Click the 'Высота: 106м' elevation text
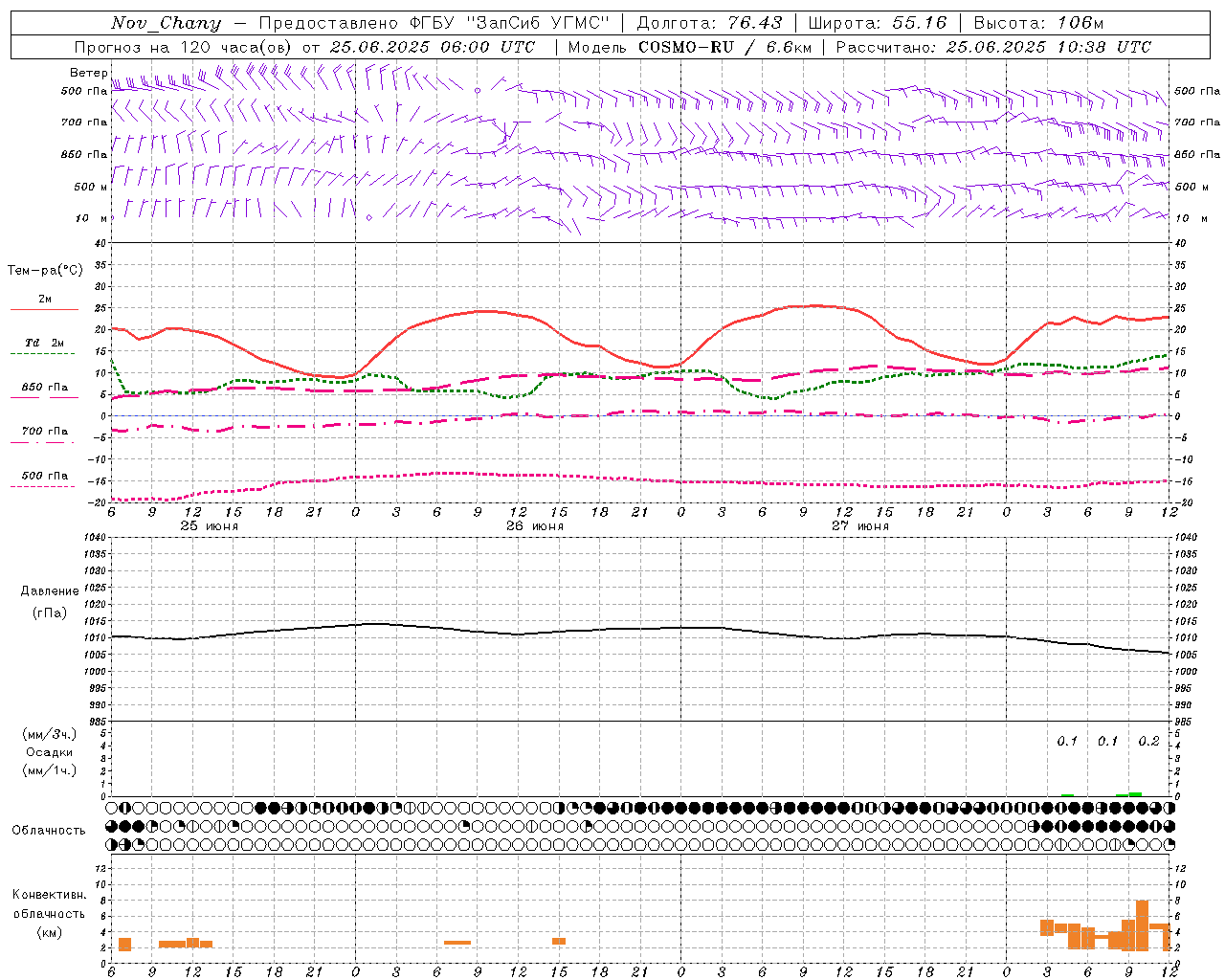 pos(1038,23)
